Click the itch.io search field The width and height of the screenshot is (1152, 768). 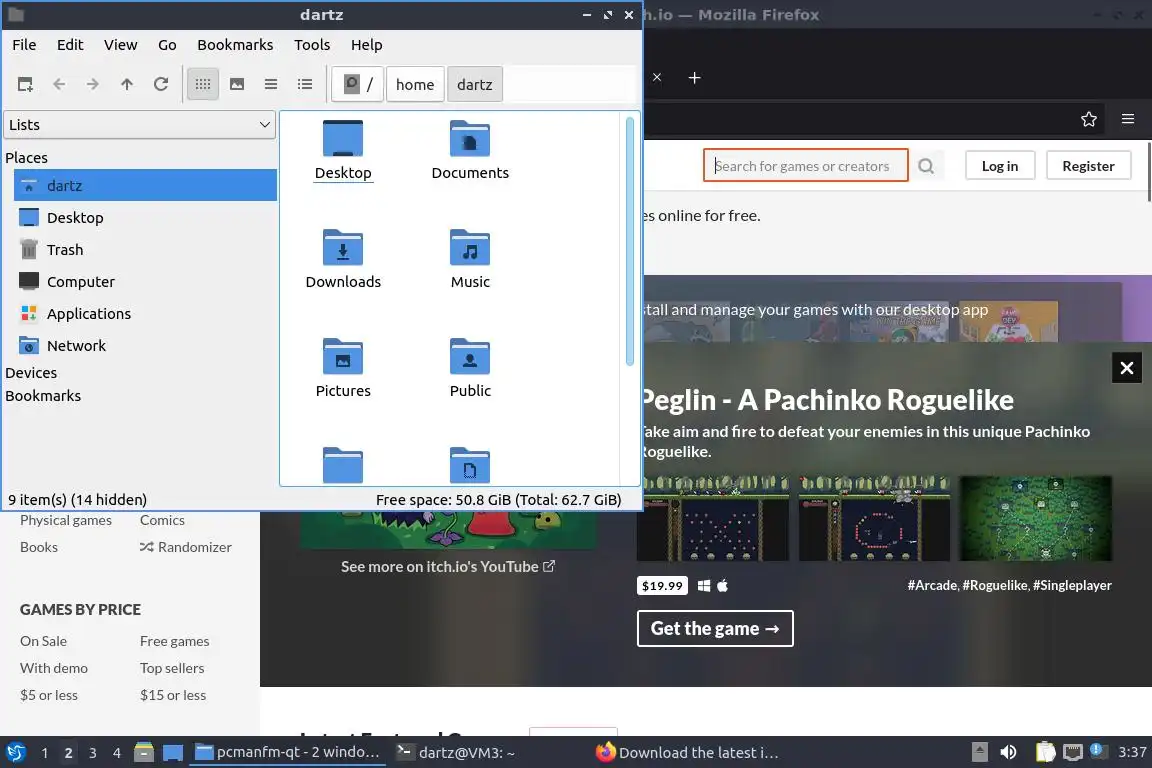tap(805, 165)
